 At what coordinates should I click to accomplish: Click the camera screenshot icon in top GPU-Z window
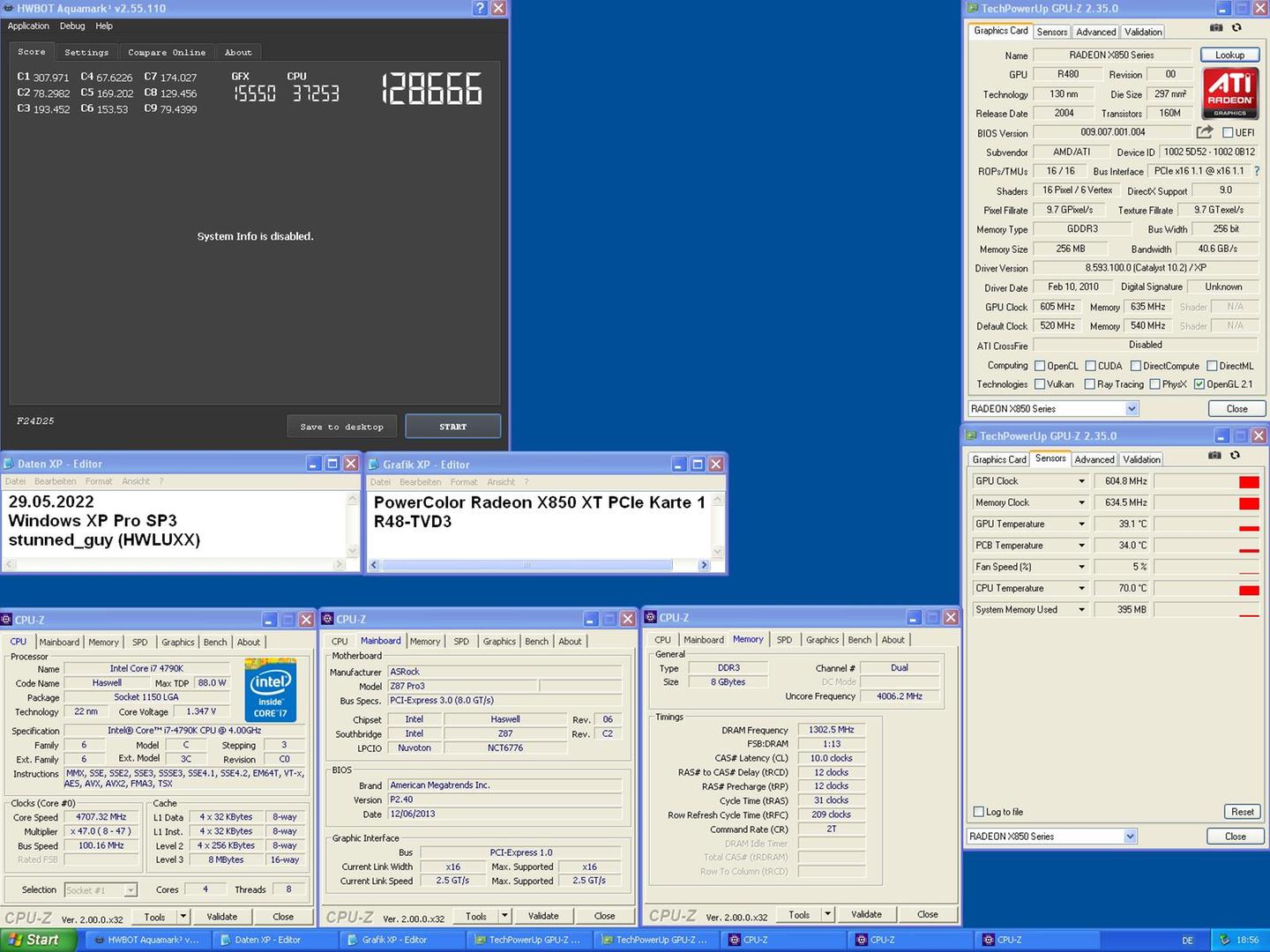coord(1216,28)
